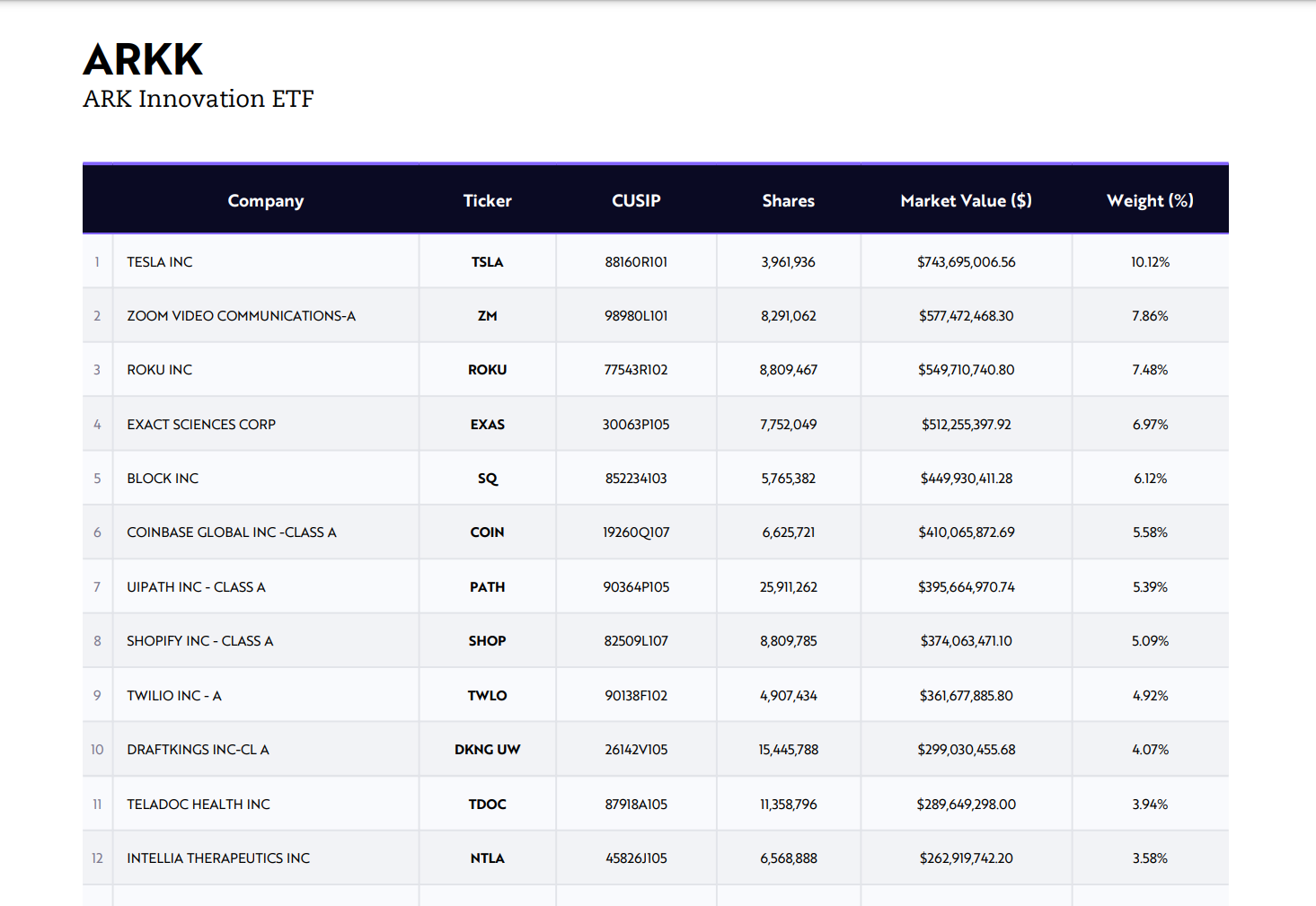Click CUSIP value 88160R101
The image size is (1316, 906).
[x=636, y=262]
